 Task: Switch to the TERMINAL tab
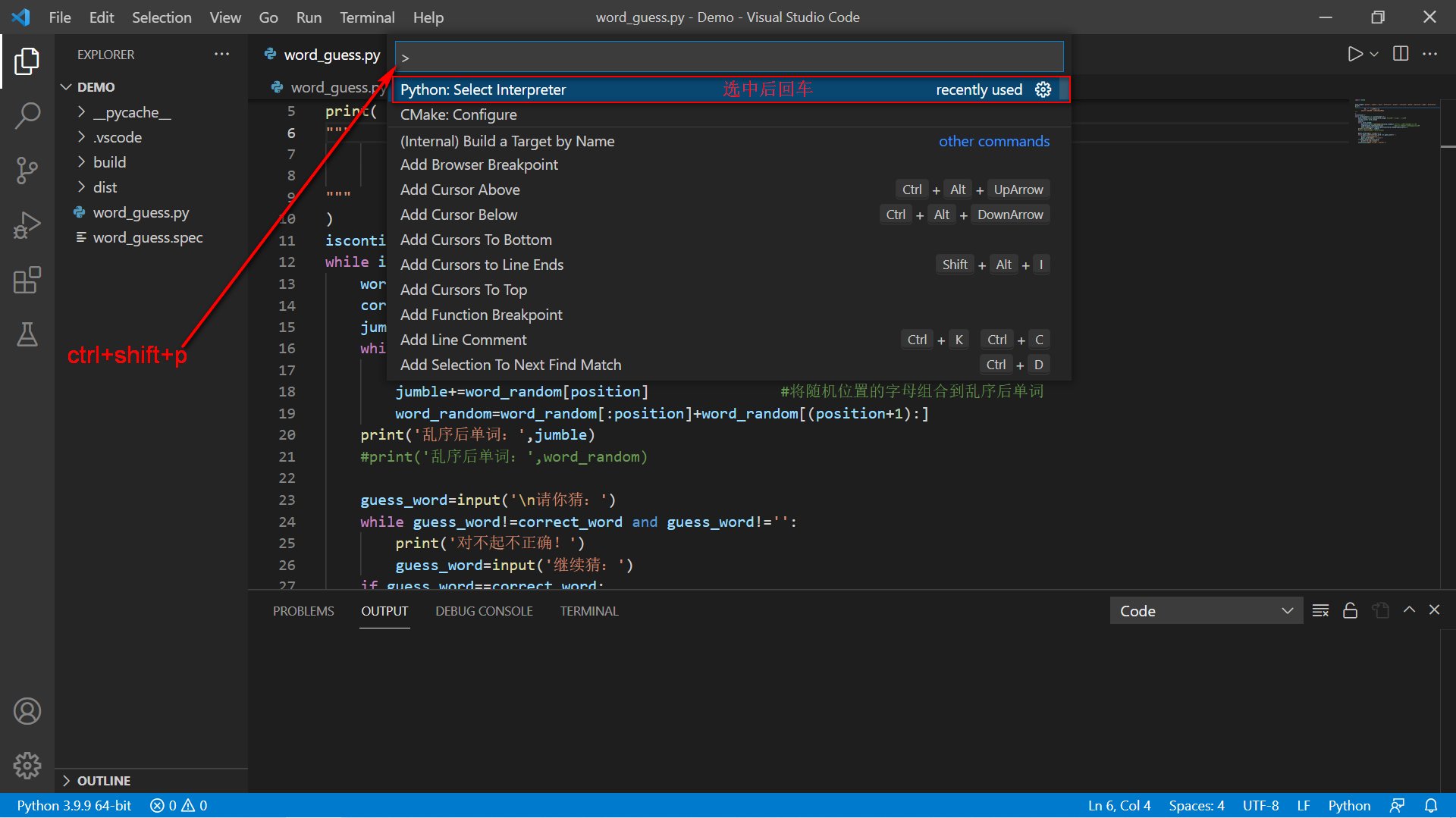[x=589, y=611]
